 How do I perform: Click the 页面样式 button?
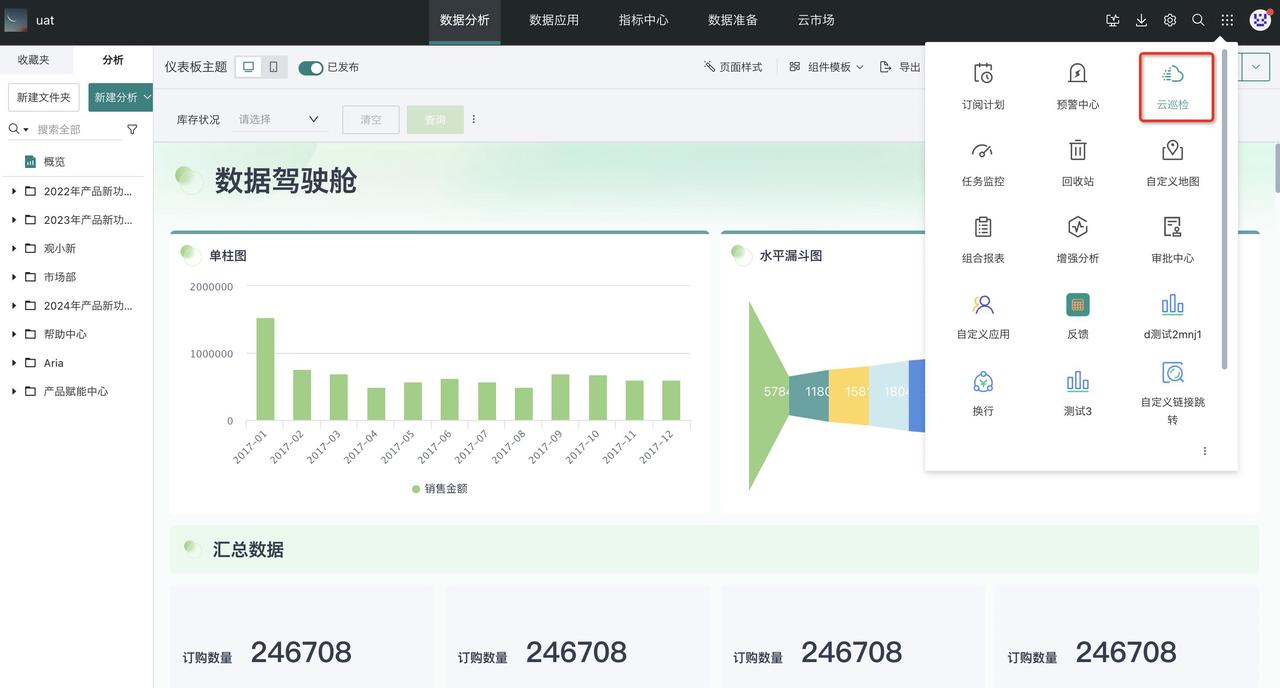[733, 67]
